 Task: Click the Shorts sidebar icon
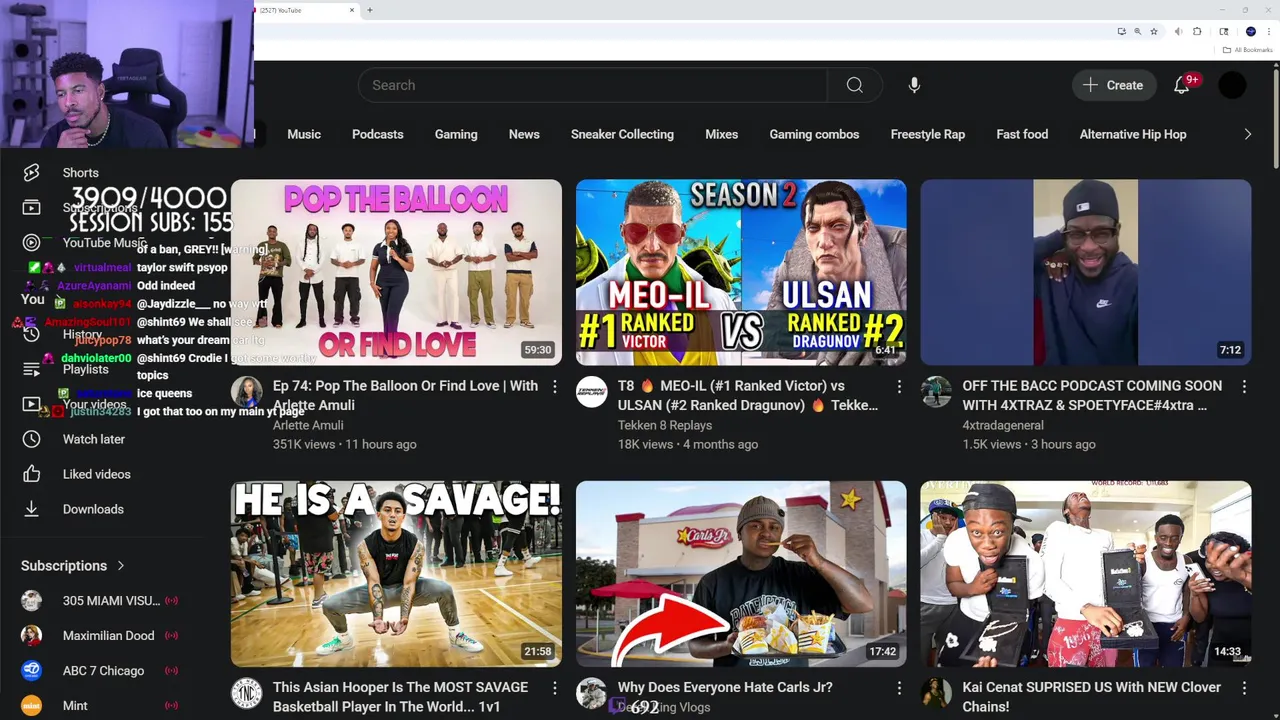point(31,173)
